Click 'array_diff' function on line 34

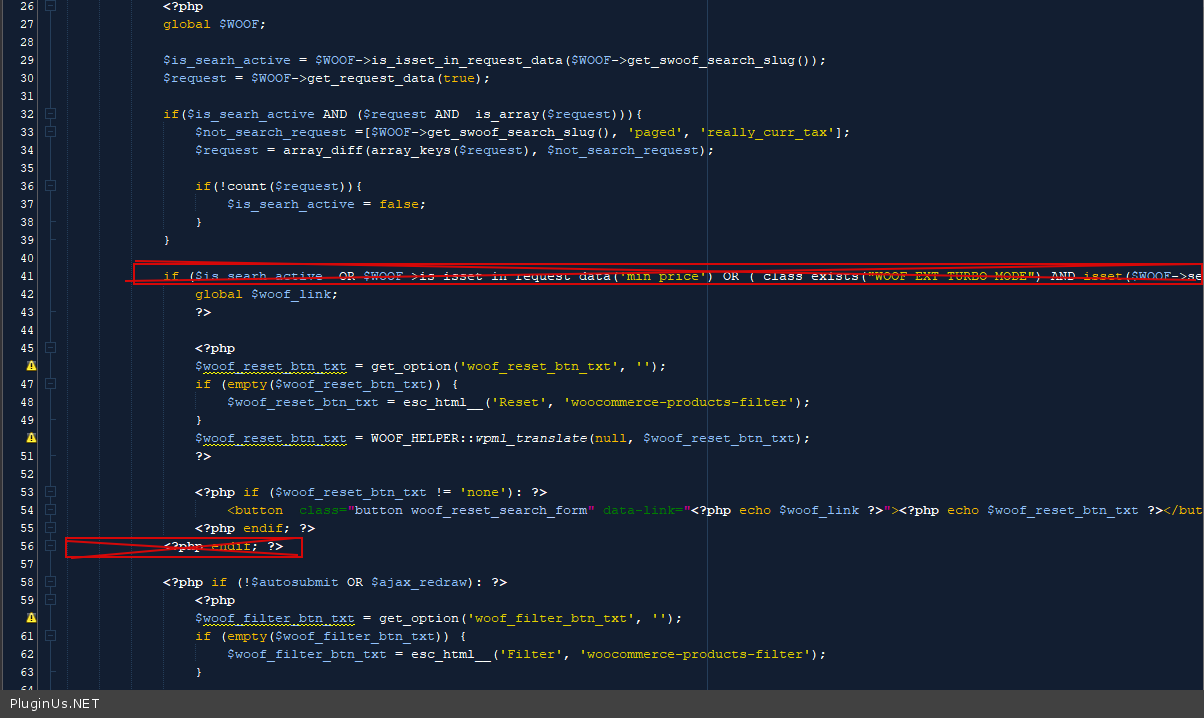(323, 150)
